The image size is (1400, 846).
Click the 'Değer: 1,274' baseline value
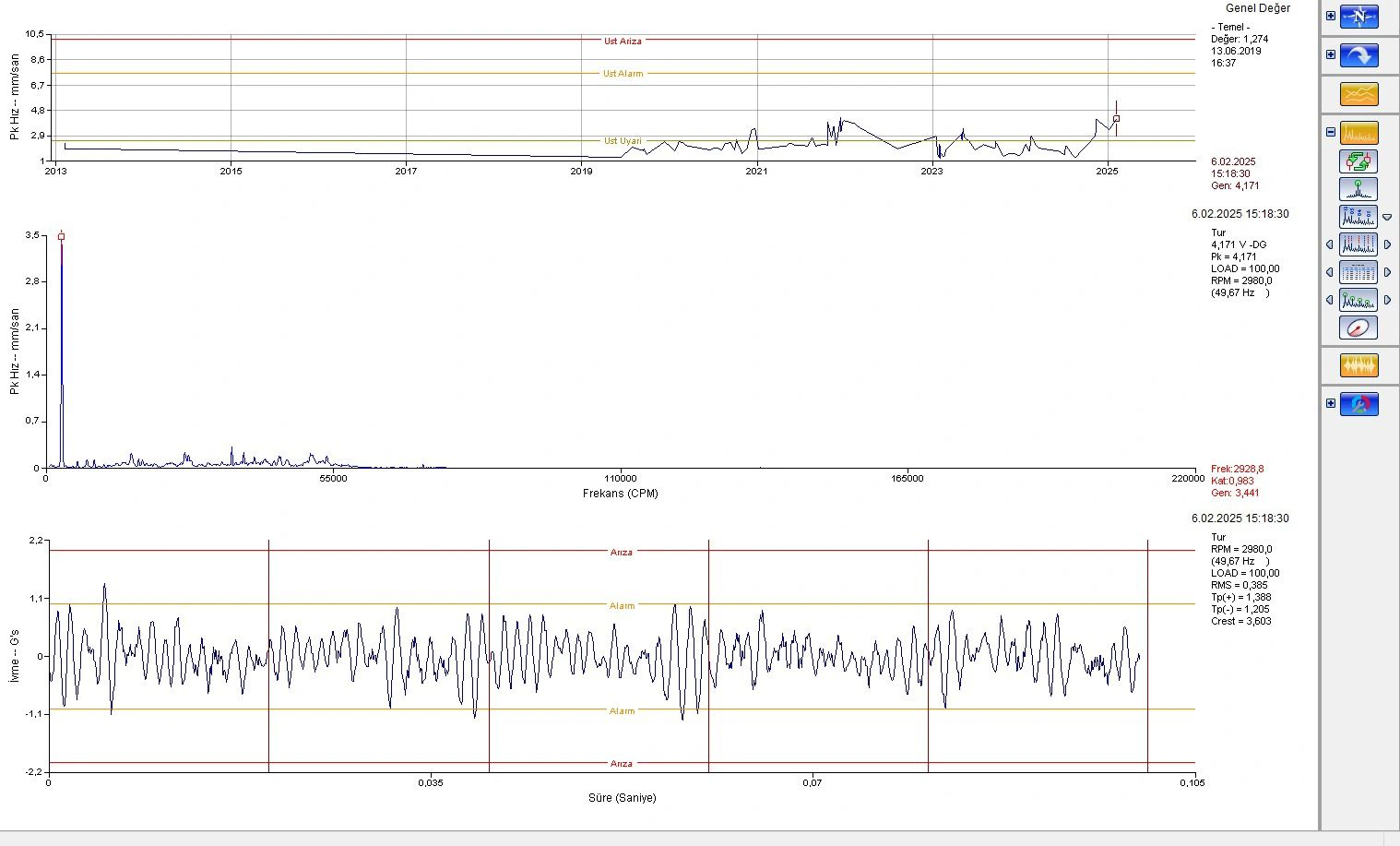(1240, 40)
